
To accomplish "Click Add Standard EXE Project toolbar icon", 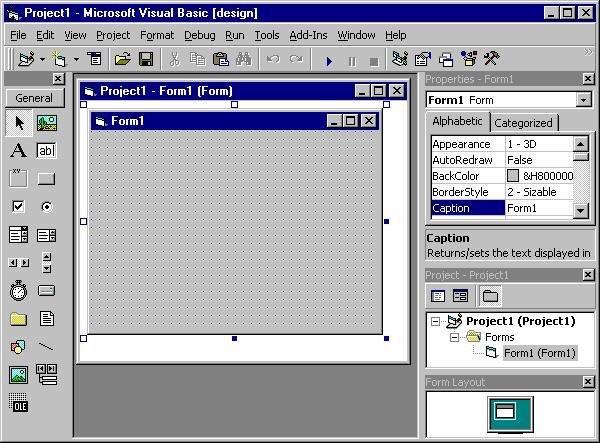I will click(x=26, y=59).
